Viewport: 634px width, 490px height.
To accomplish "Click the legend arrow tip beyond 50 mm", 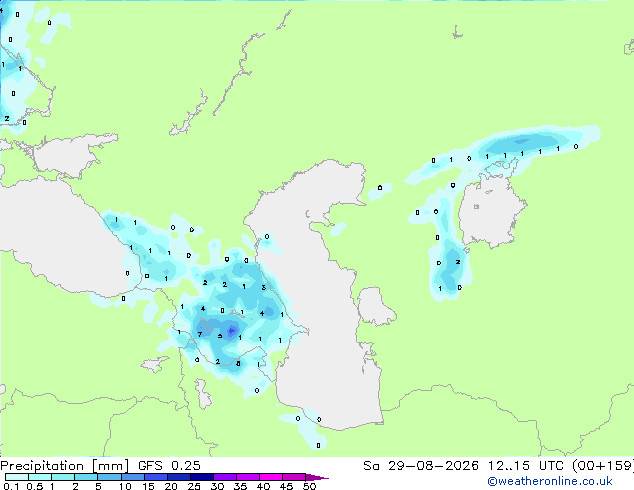I will tap(317, 477).
